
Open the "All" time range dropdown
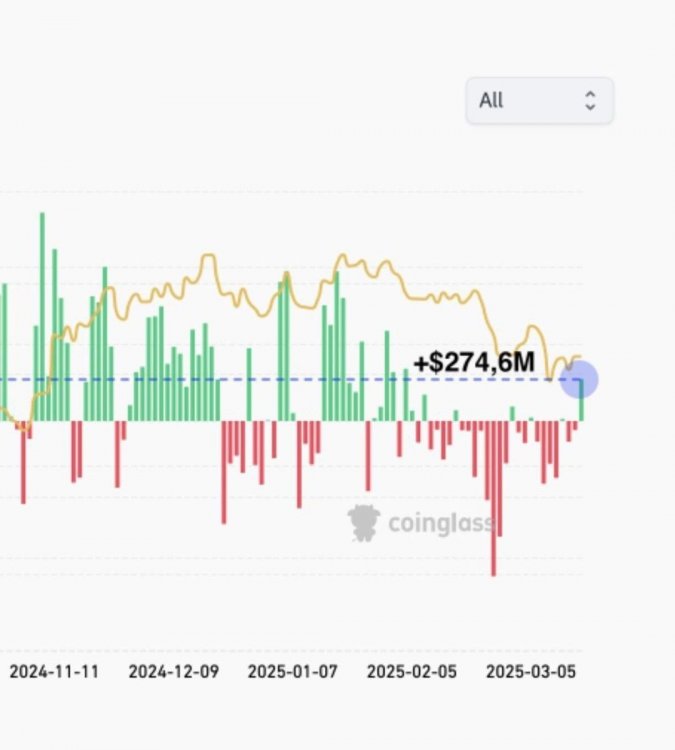point(538,101)
